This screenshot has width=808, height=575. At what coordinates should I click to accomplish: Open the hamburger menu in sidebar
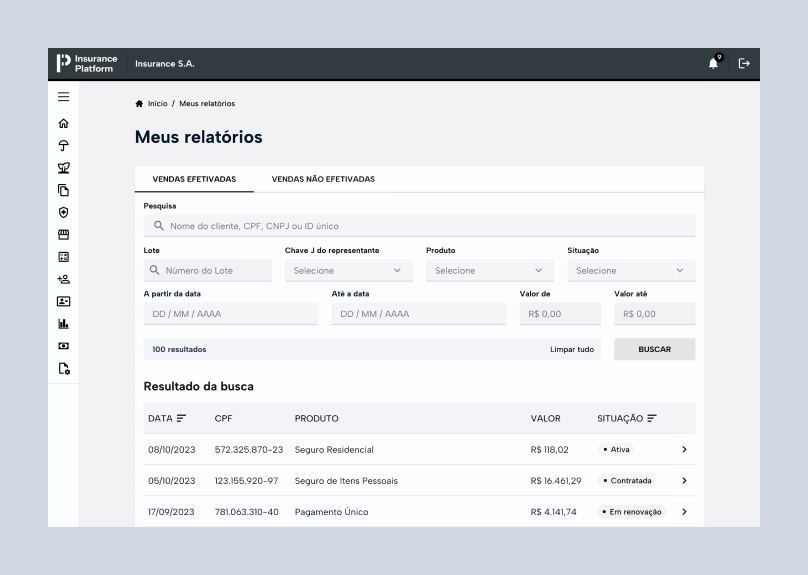coord(63,97)
